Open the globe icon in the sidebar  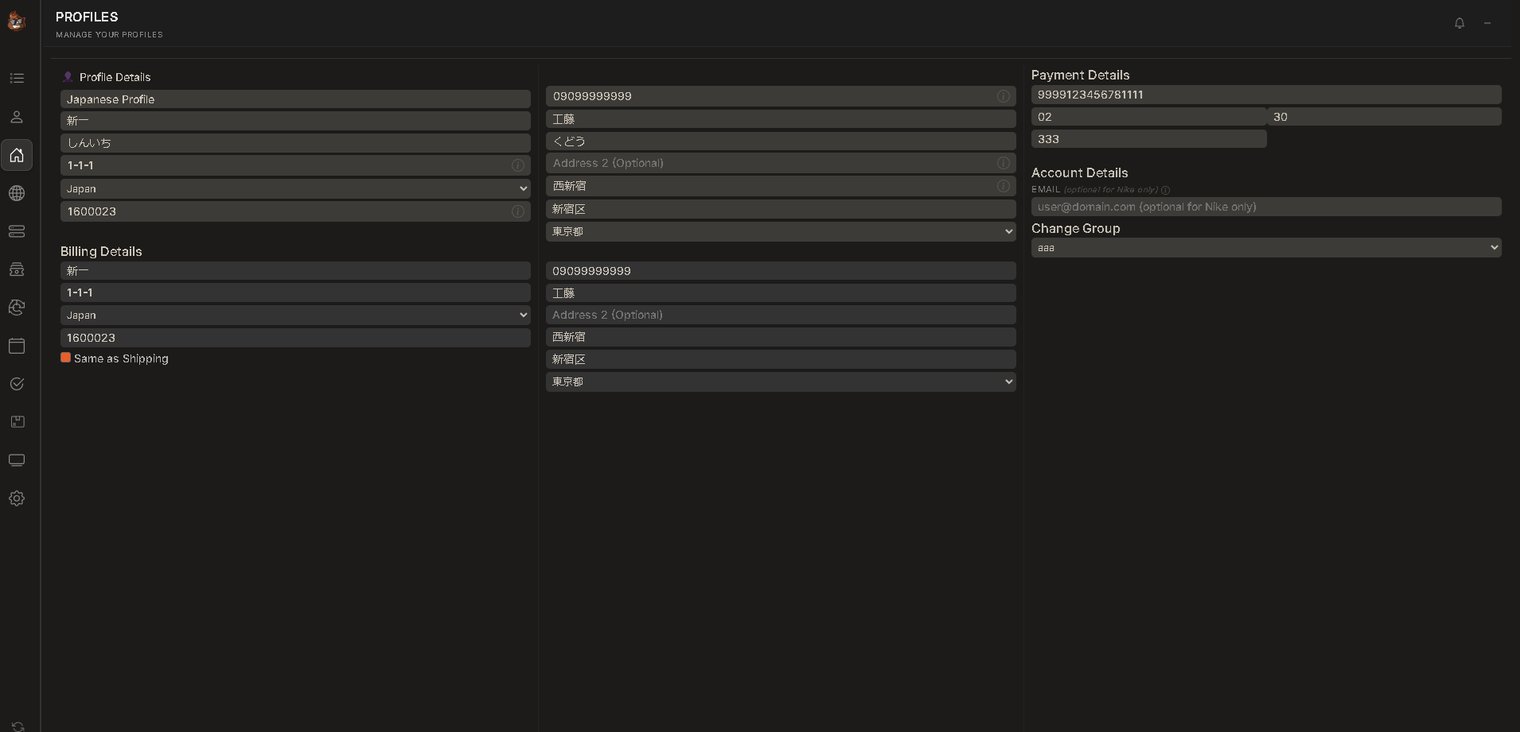pos(17,193)
